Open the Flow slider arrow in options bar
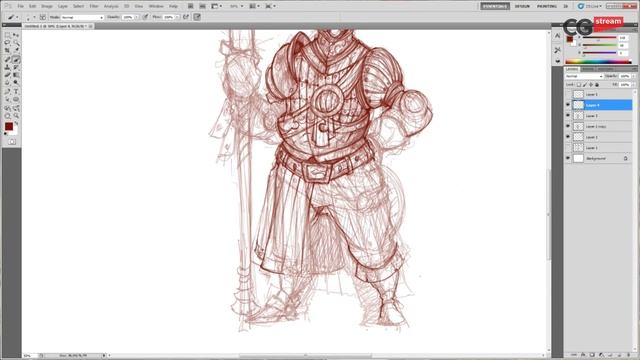The height and width of the screenshot is (360, 640). 177,17
